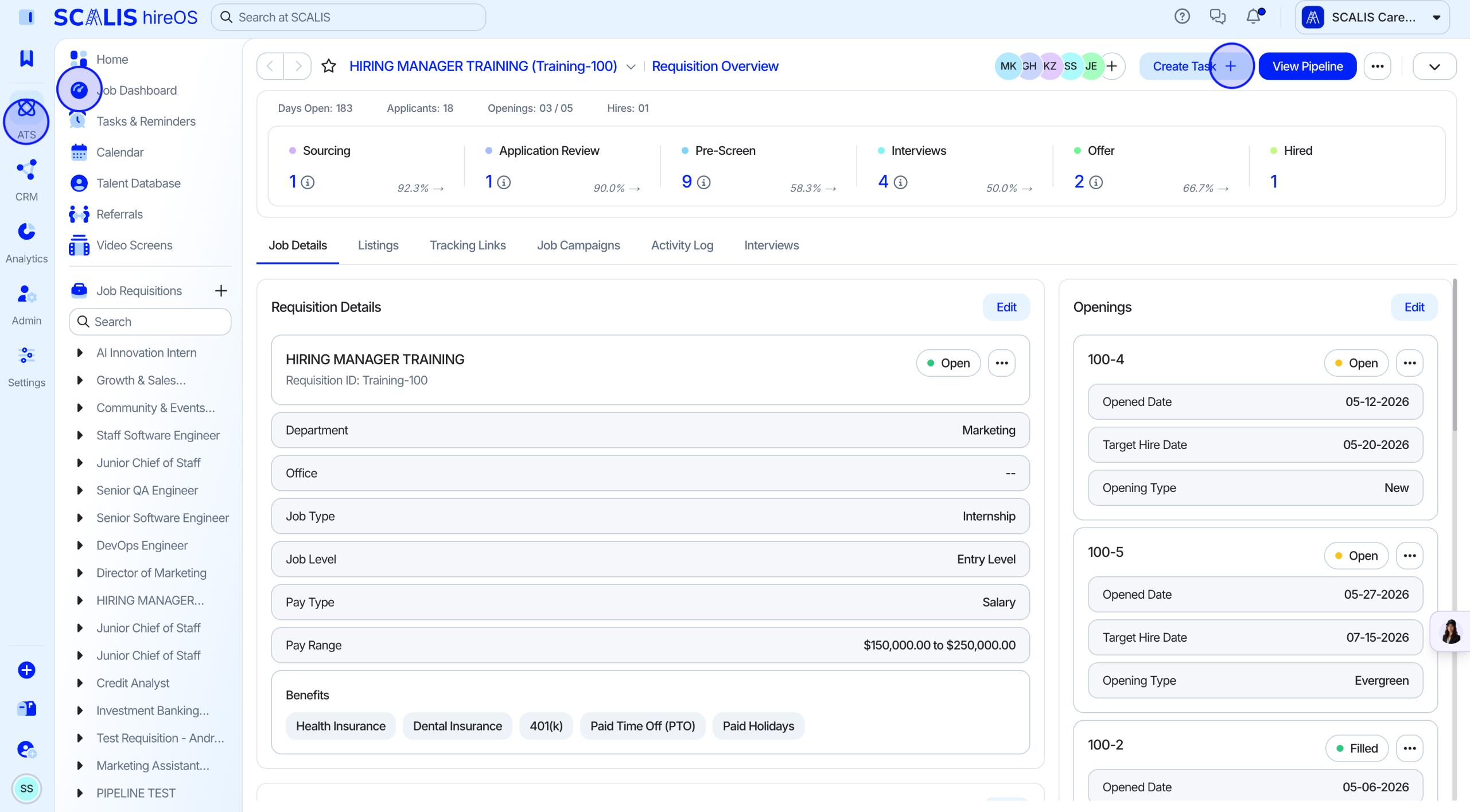1470x812 pixels.
Task: Expand AI Innovation Intern tree item
Action: click(x=80, y=353)
